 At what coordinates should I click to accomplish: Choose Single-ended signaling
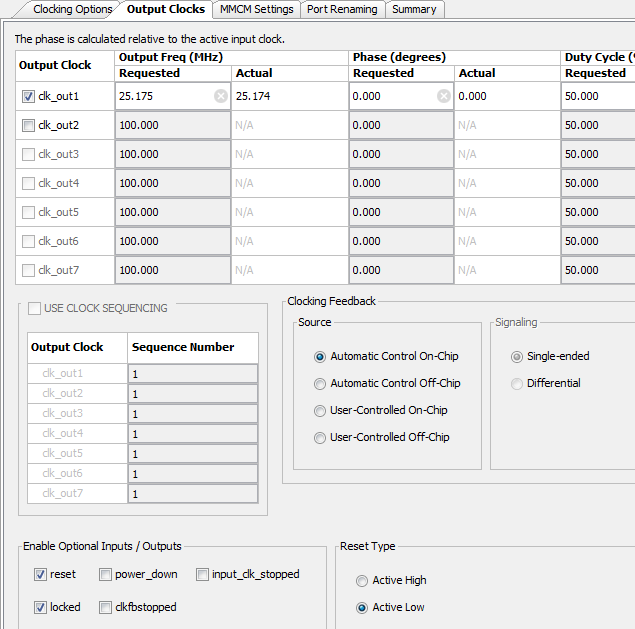click(517, 357)
